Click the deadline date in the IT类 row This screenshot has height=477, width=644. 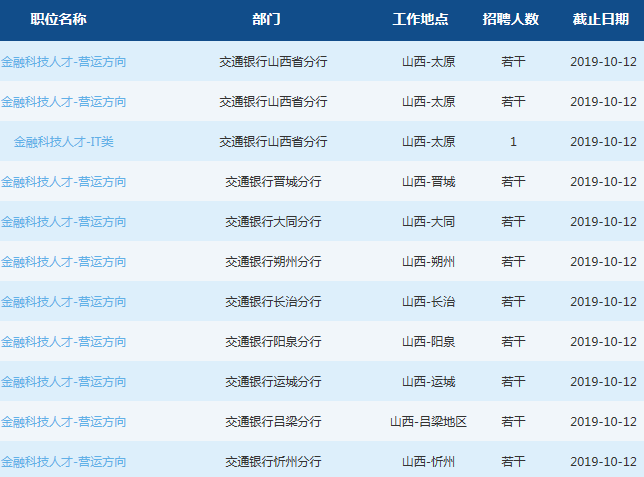[x=603, y=142]
